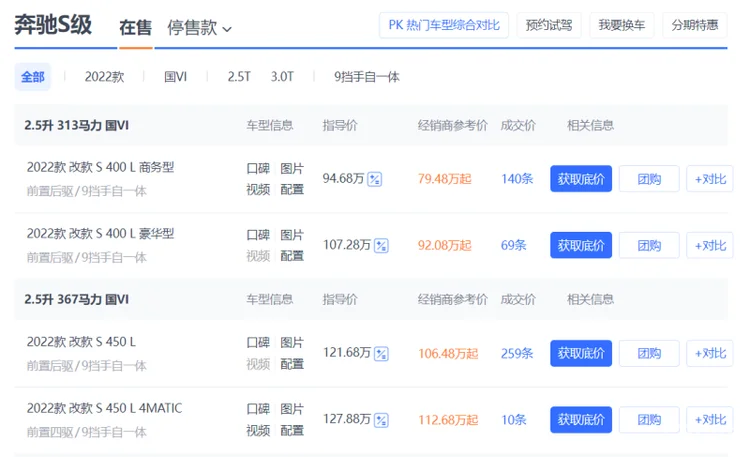Click the 2.5升 313马力 国VI group header

coord(77,125)
